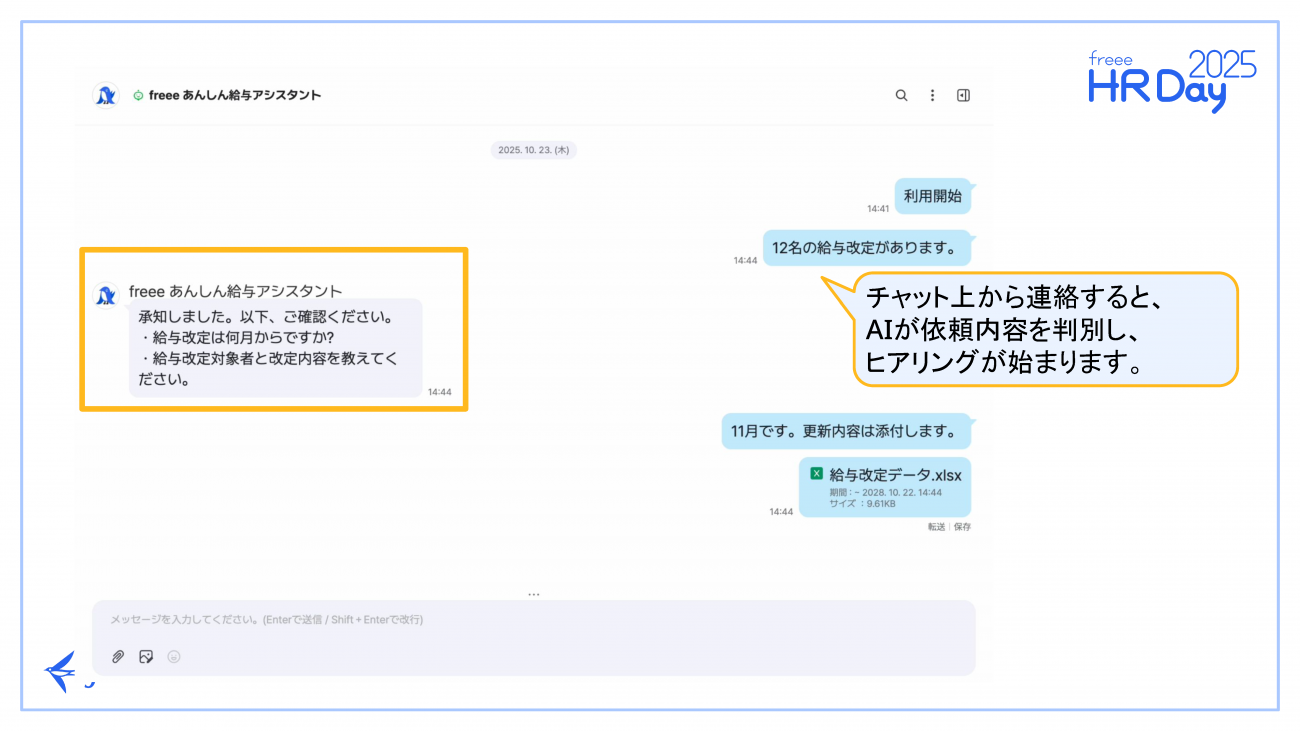Open the 給与改定データ.xlsx attachment
The image size is (1300, 731).
tap(895, 476)
